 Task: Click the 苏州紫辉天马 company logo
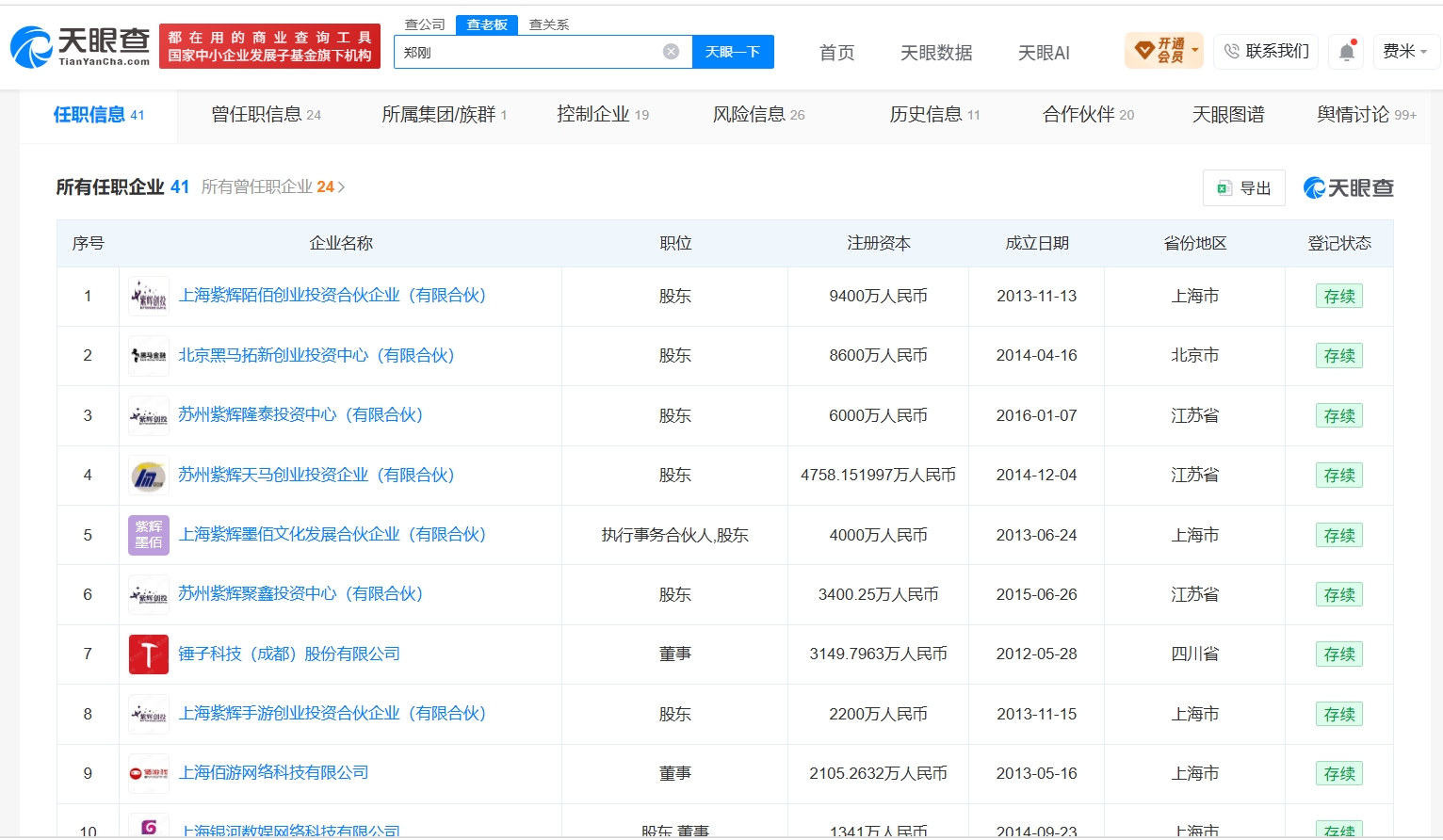[149, 476]
